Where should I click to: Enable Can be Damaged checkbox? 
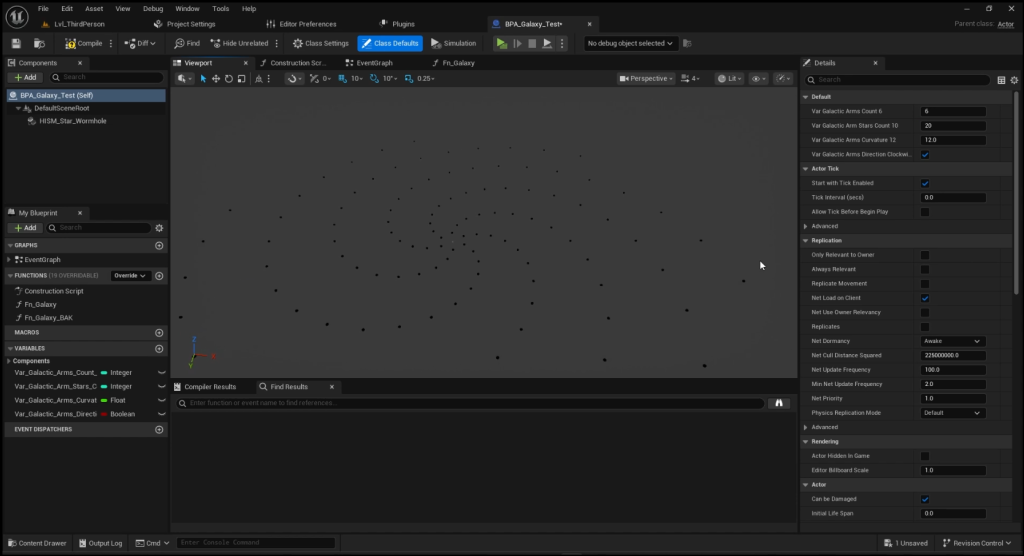pyautogui.click(x=925, y=499)
